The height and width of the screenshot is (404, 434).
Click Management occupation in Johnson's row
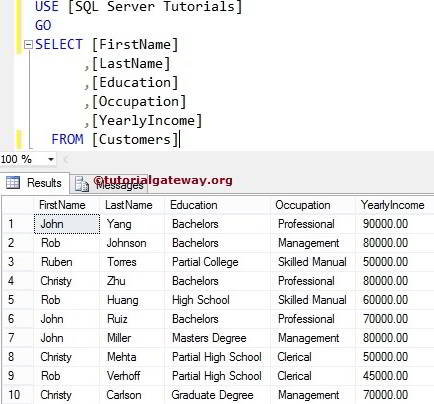click(313, 243)
